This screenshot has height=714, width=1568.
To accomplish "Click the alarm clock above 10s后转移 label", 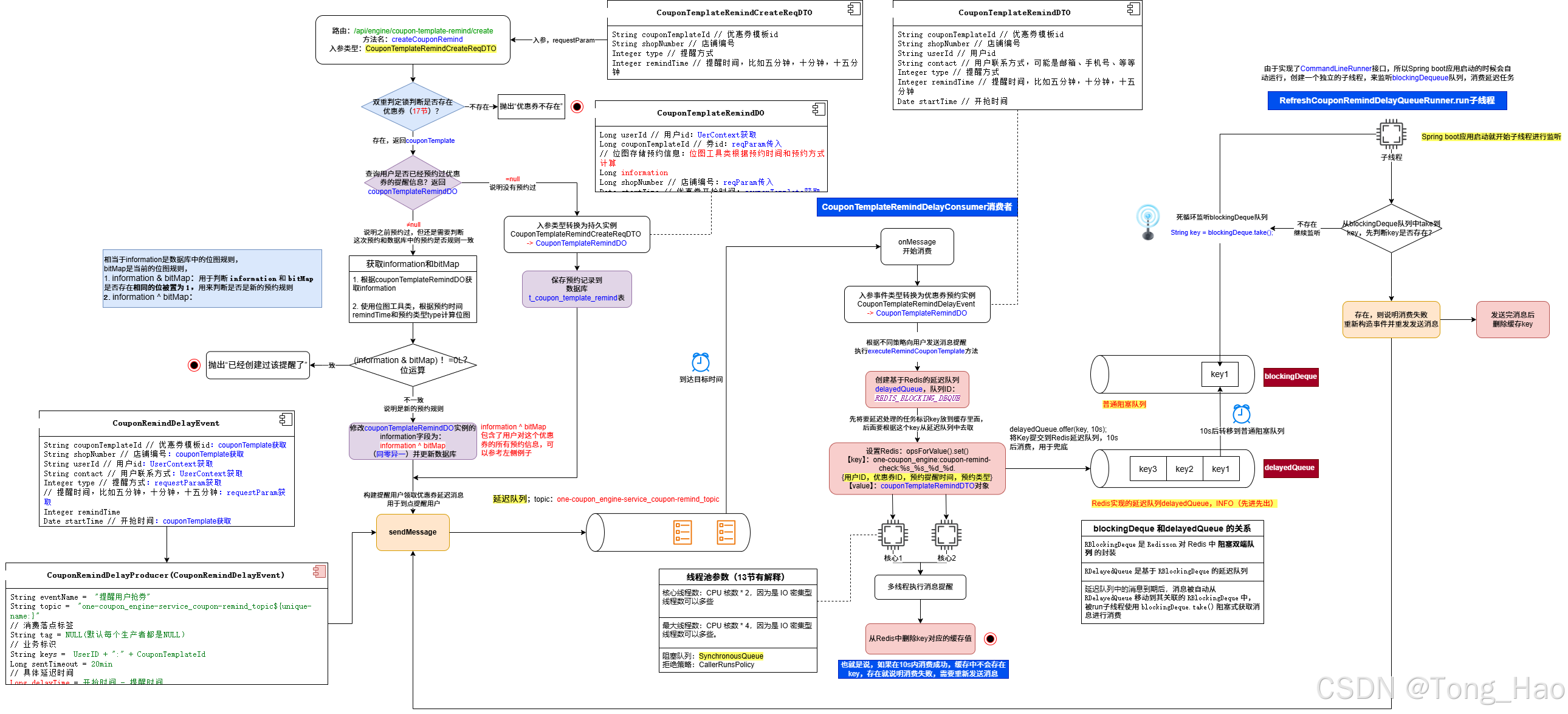I will (x=1241, y=414).
